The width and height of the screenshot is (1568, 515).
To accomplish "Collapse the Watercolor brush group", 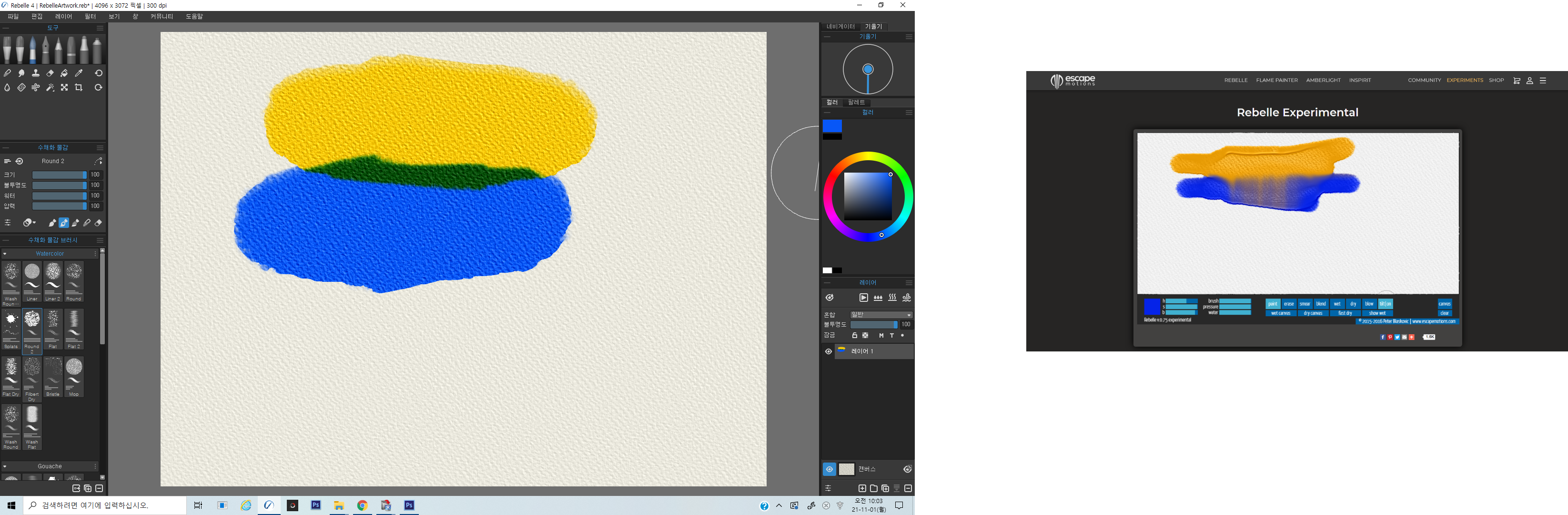I will tap(5, 254).
